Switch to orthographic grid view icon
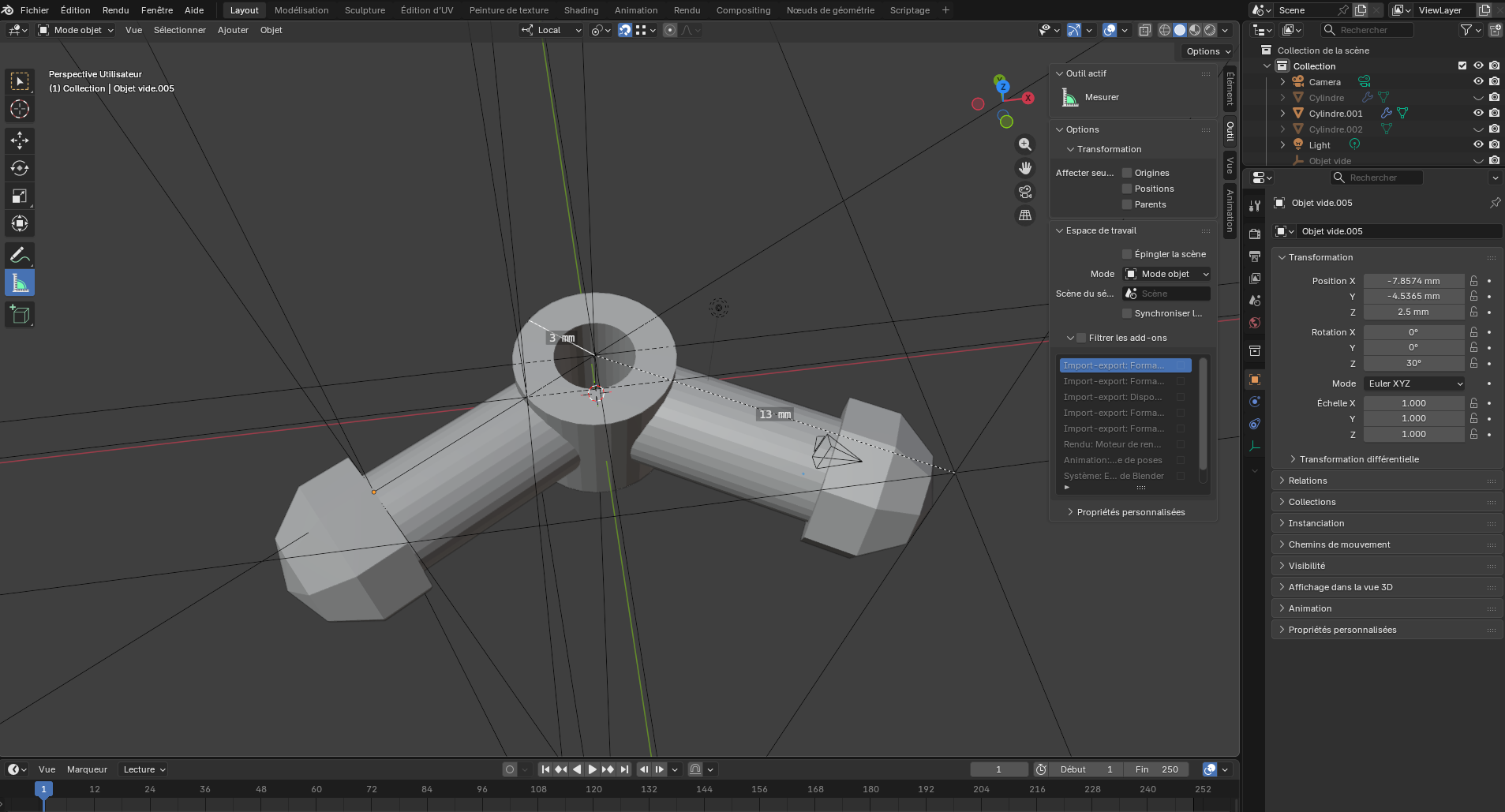1505x812 pixels. click(1024, 215)
